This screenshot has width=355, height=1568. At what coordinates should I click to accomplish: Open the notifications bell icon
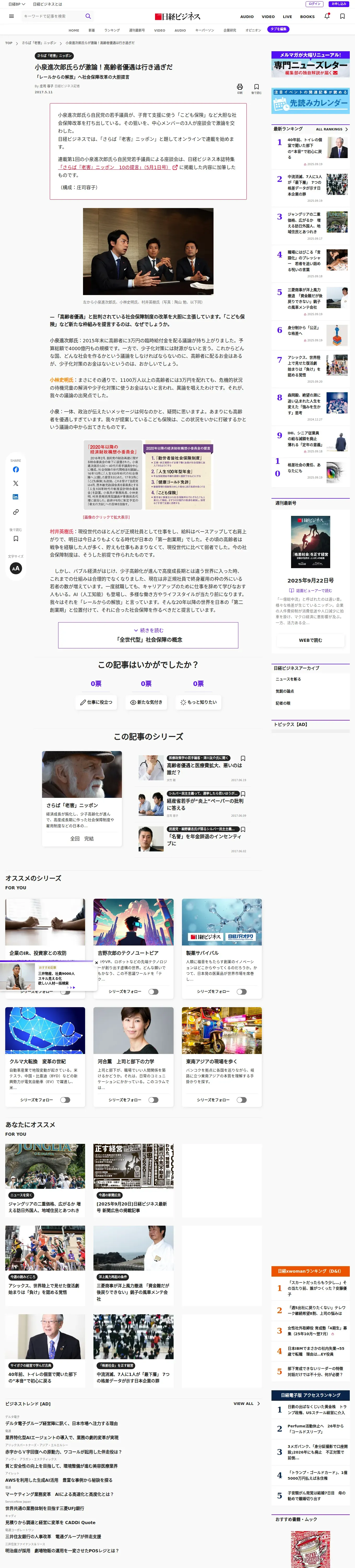[x=327, y=16]
